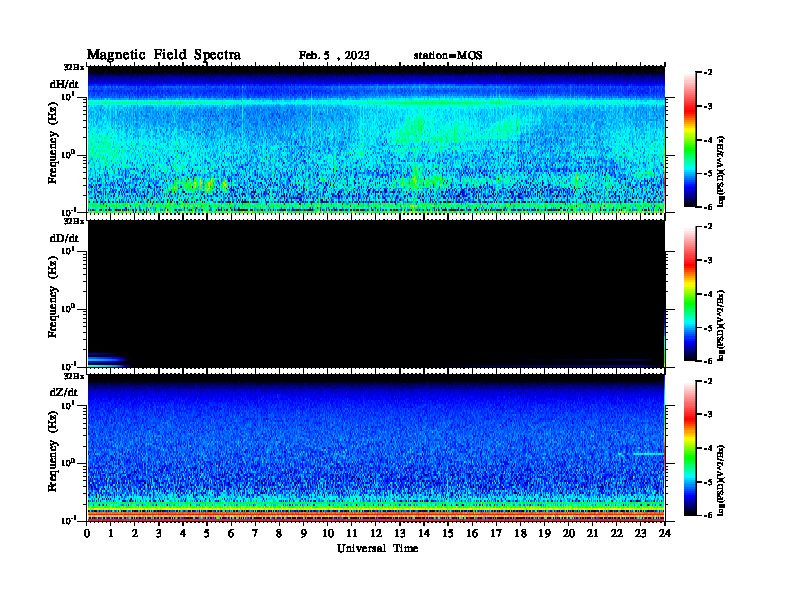The image size is (792, 612).
Task: Click hour 16 on the Universal Time axis
Action: 472,533
